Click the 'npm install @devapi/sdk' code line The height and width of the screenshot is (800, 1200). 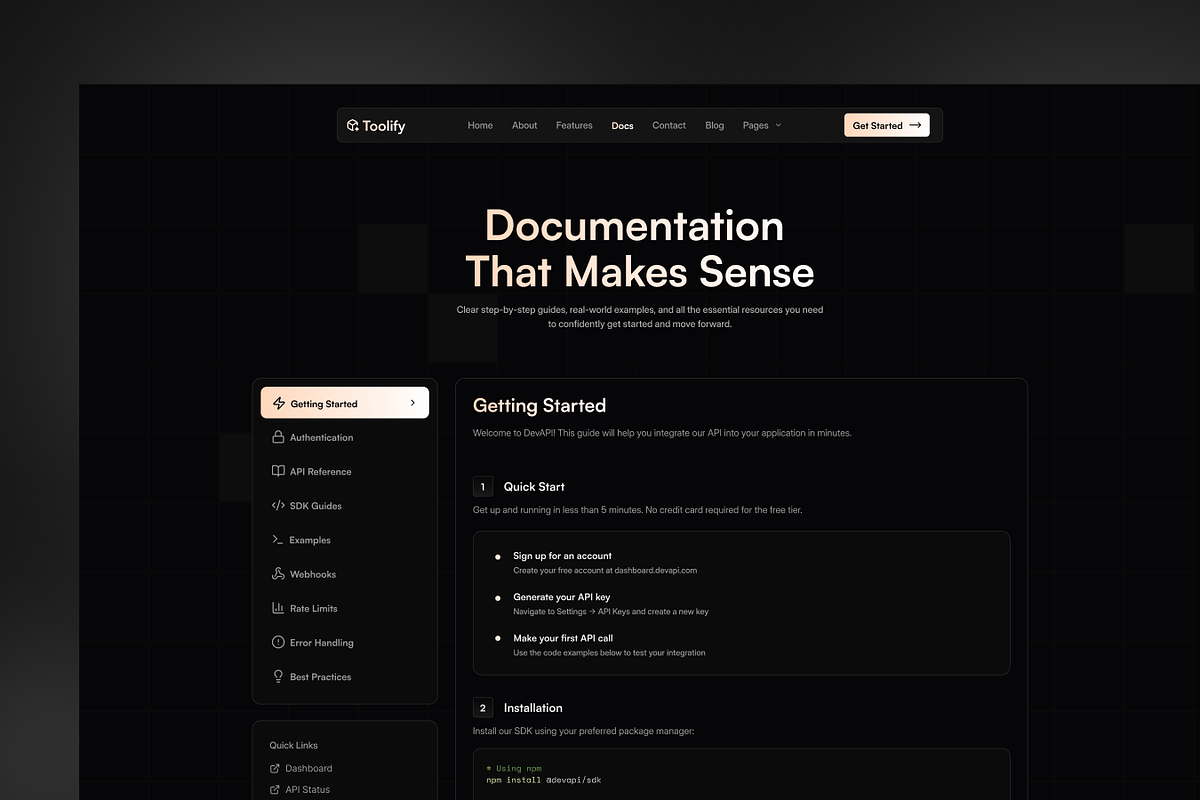544,780
